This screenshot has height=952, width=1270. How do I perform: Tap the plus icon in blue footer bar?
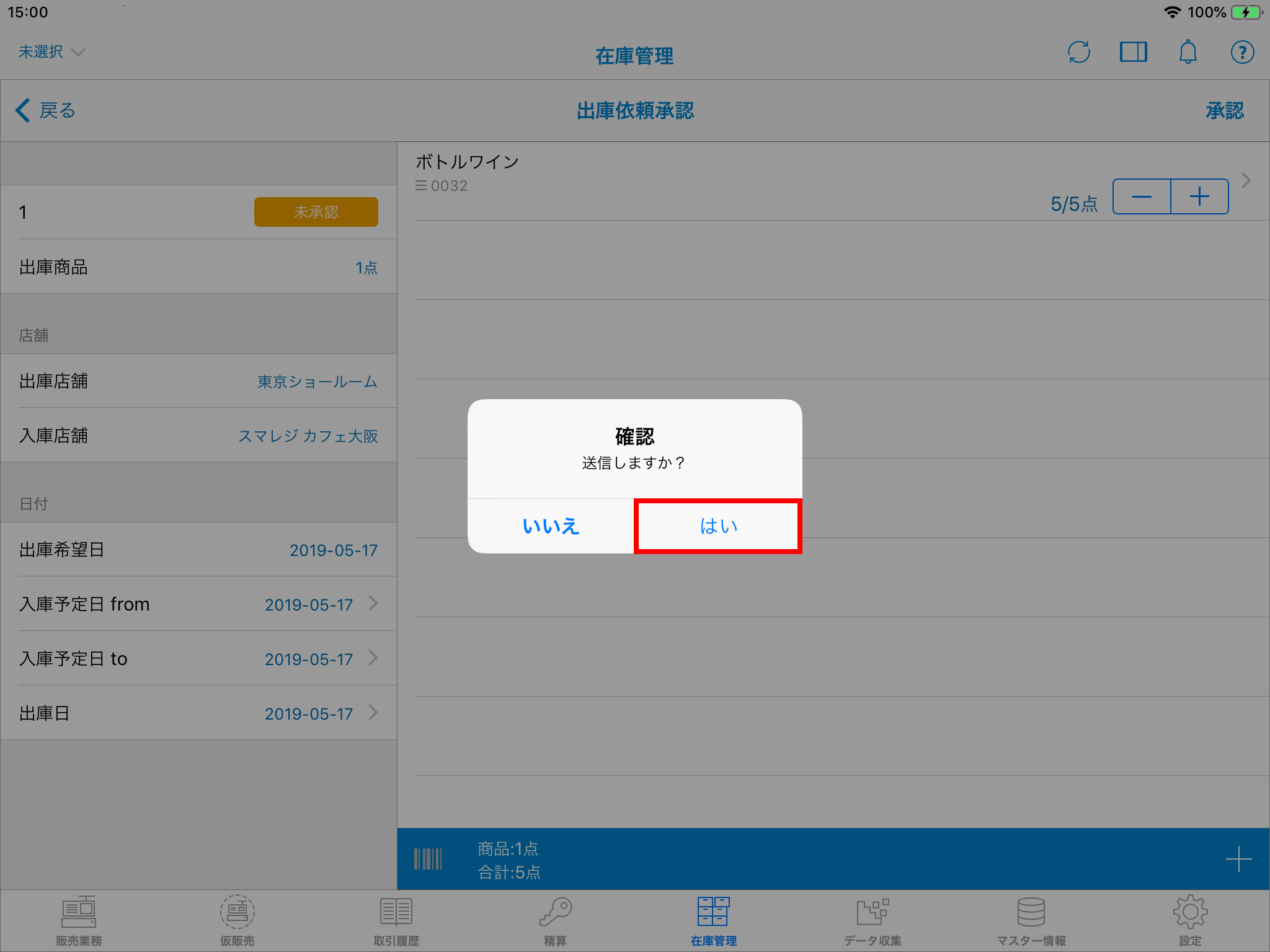click(1238, 859)
